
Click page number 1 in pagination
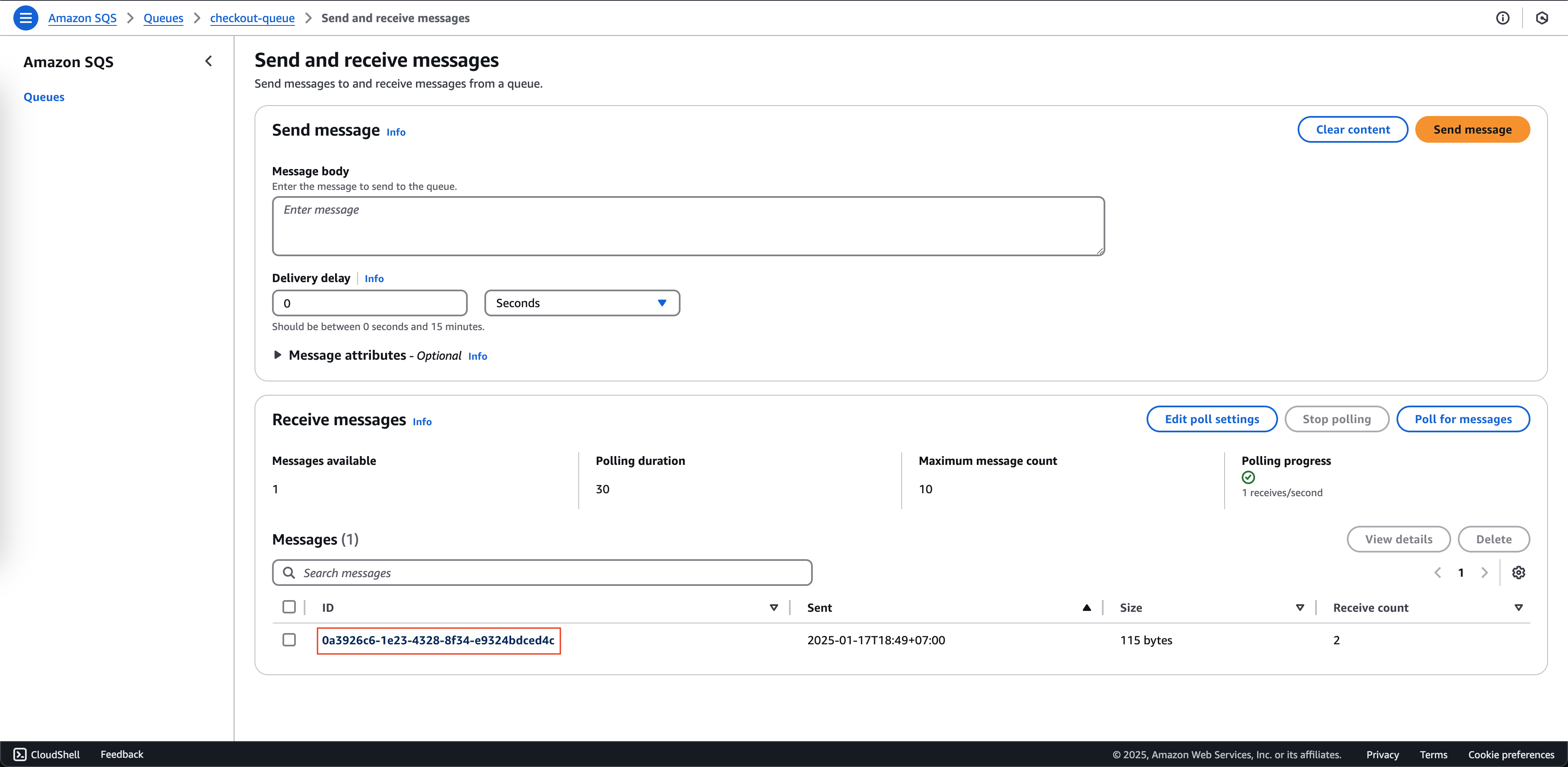pyautogui.click(x=1461, y=573)
